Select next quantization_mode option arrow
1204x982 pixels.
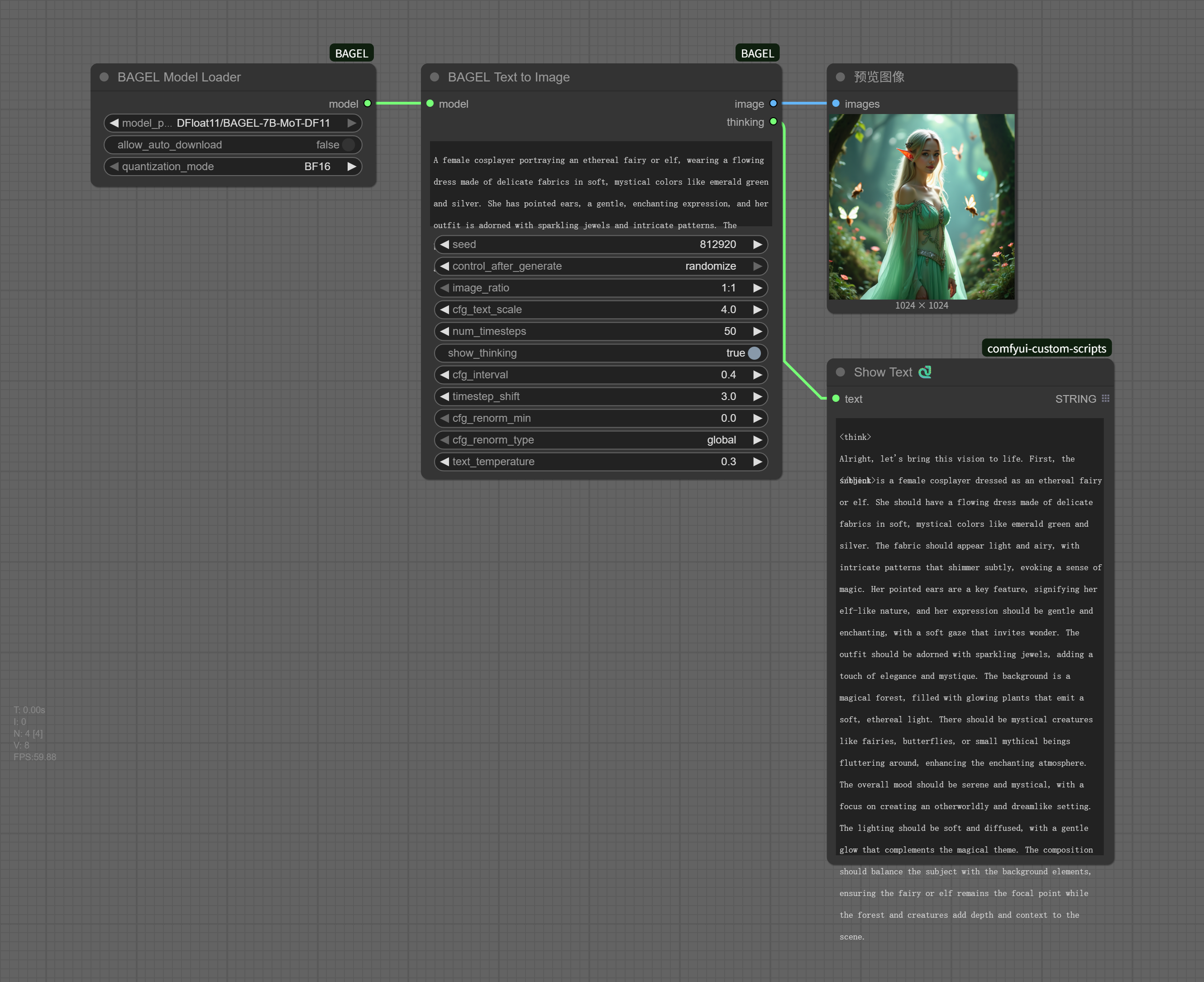[352, 167]
